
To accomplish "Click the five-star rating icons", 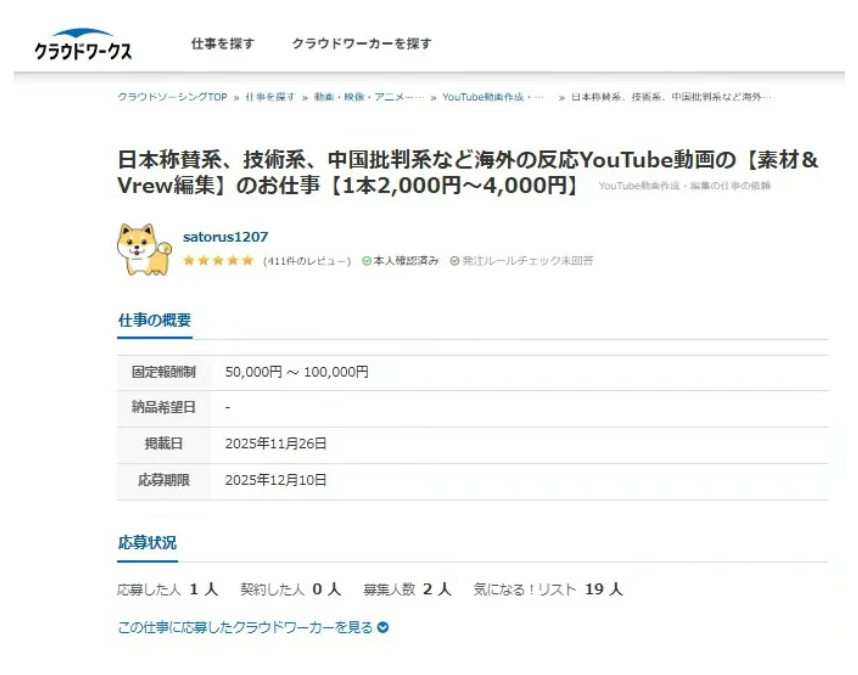I will pyautogui.click(x=218, y=261).
